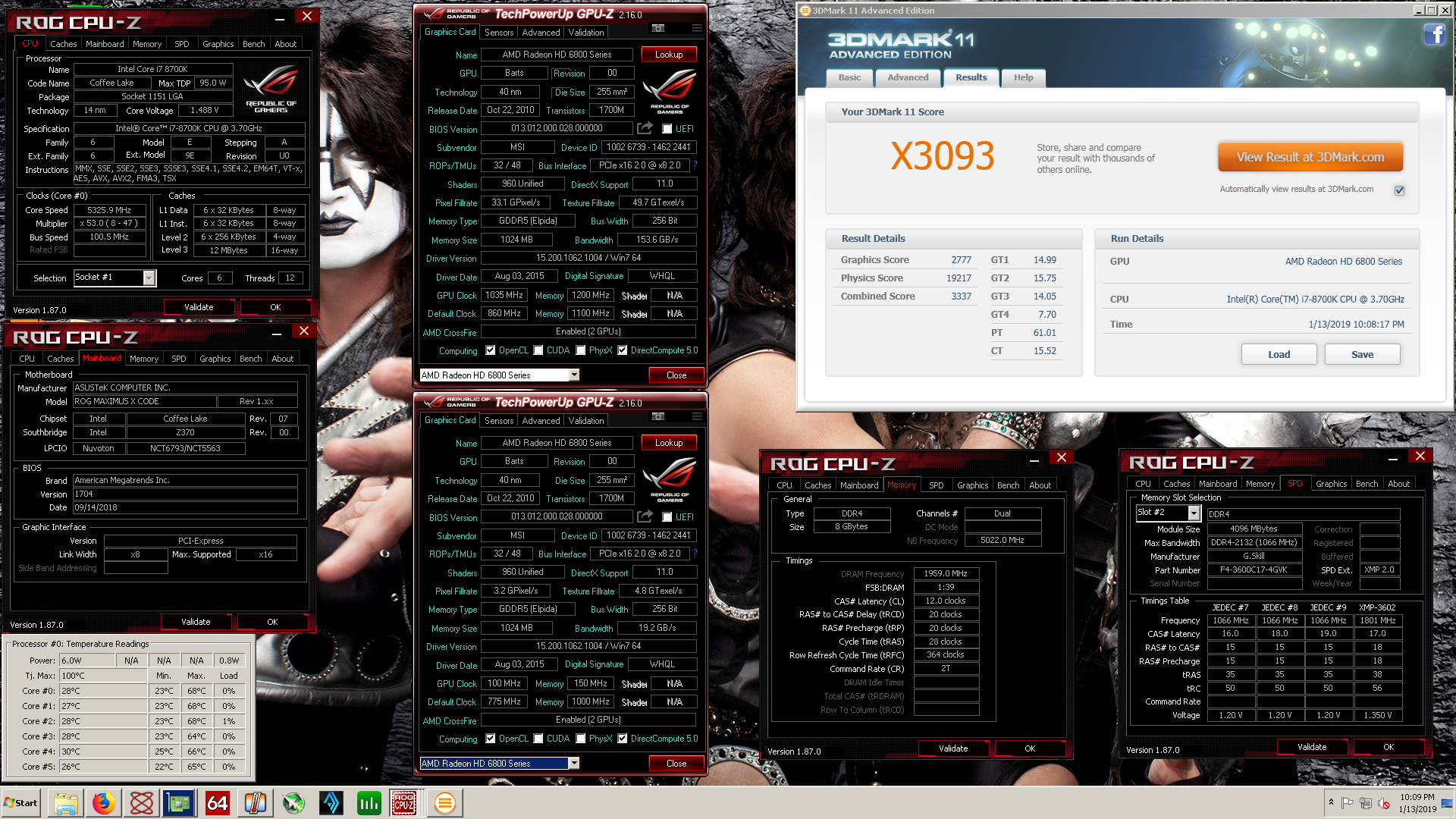Image resolution: width=1456 pixels, height=819 pixels.
Task: Click Core Speed field 5325.9 MHz
Action: pos(109,210)
